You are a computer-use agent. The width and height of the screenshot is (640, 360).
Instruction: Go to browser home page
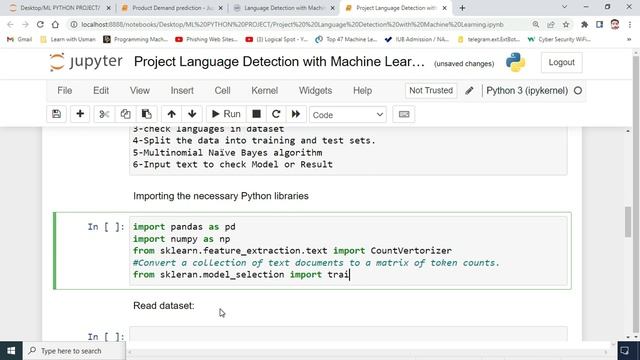(55, 24)
